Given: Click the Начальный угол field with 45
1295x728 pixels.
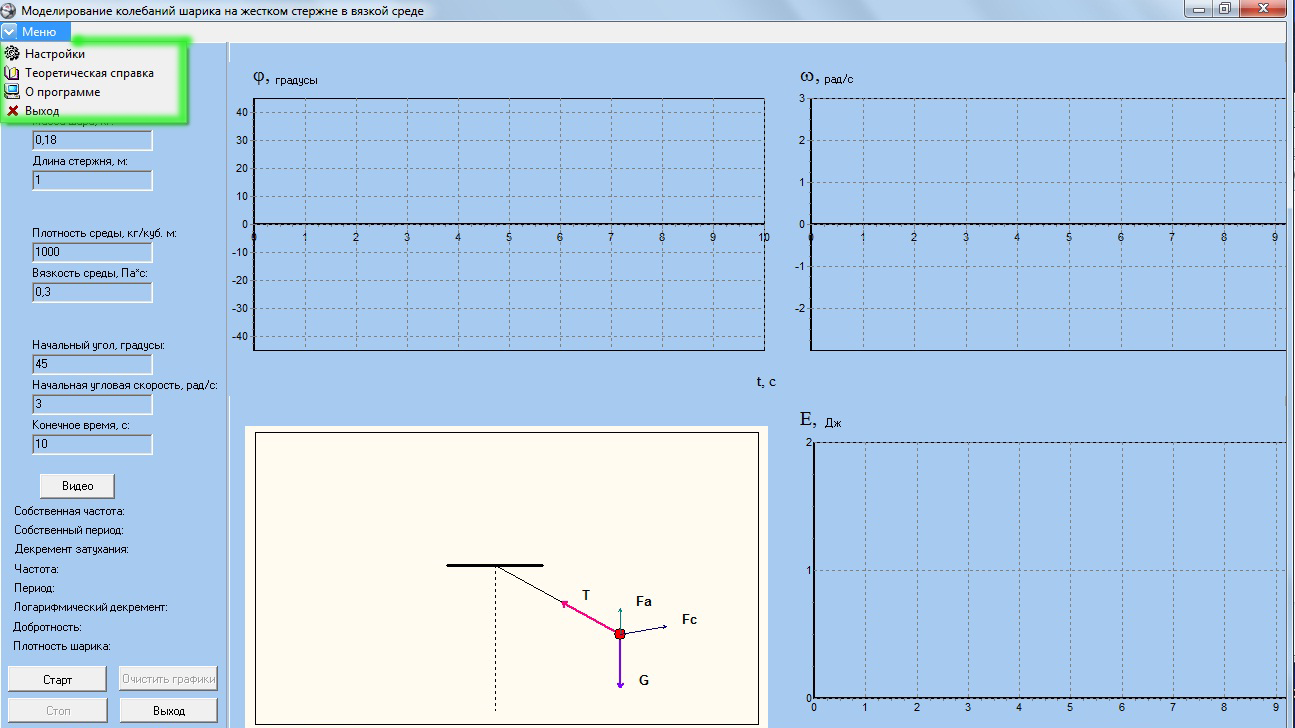Looking at the screenshot, I should (x=92, y=364).
